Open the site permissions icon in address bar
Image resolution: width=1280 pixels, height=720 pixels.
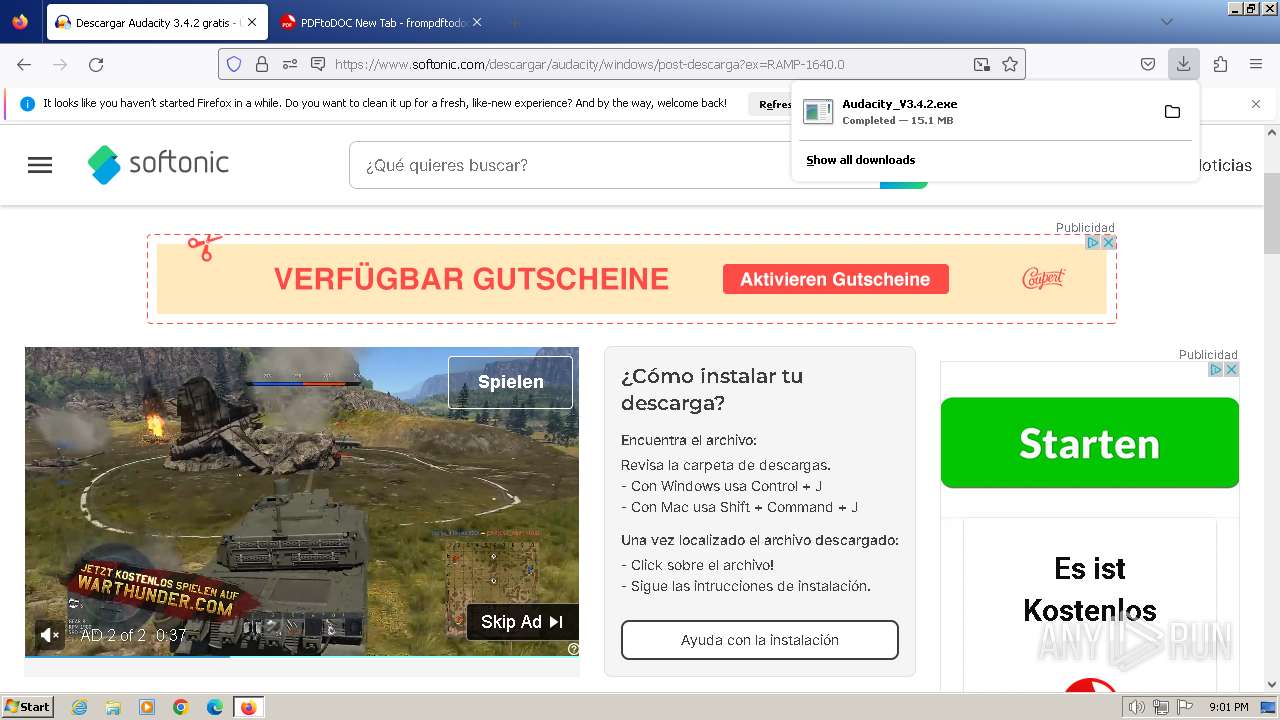tap(290, 64)
